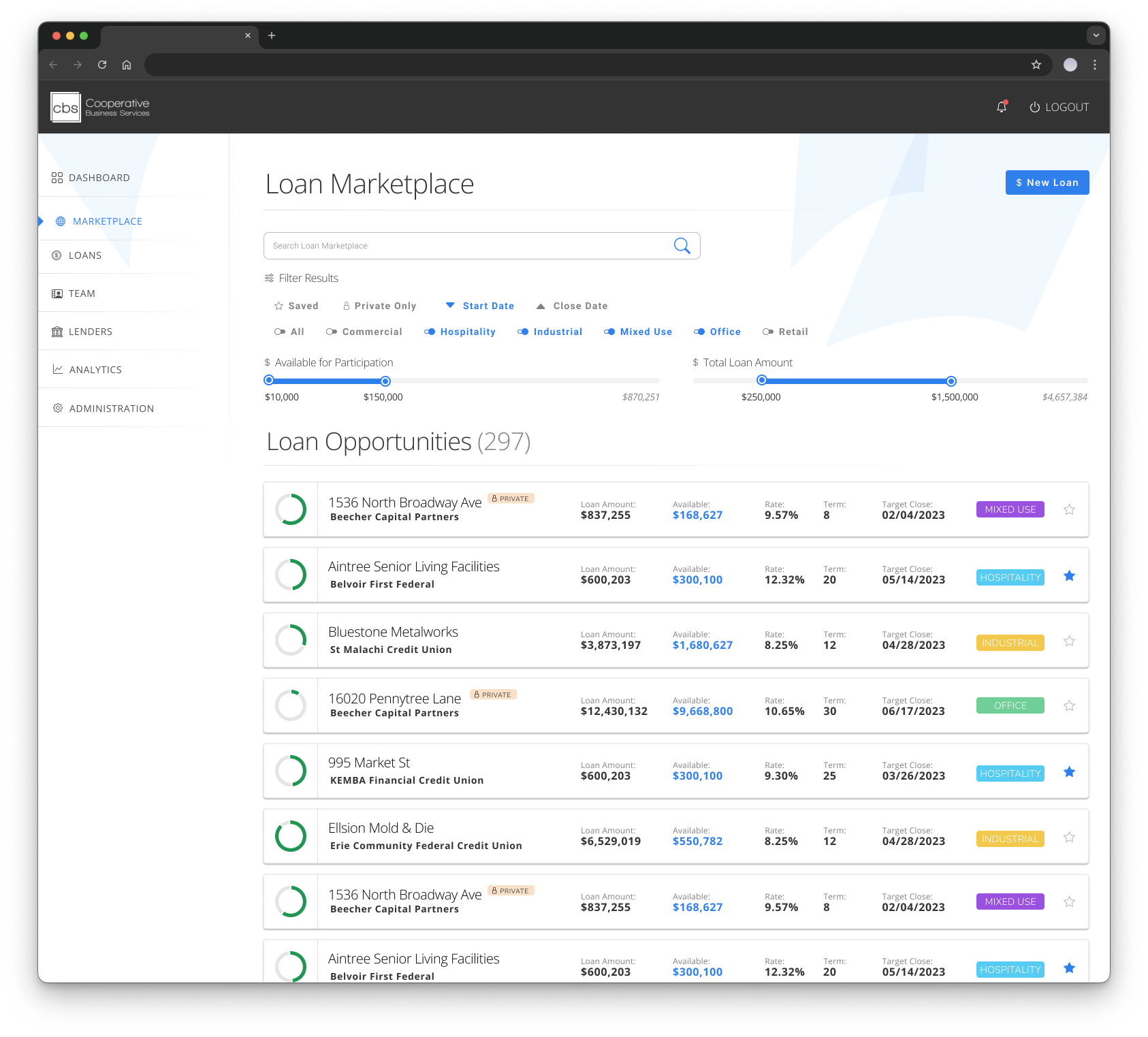Click the Lenders bank icon
The image size is (1148, 1037).
click(57, 332)
